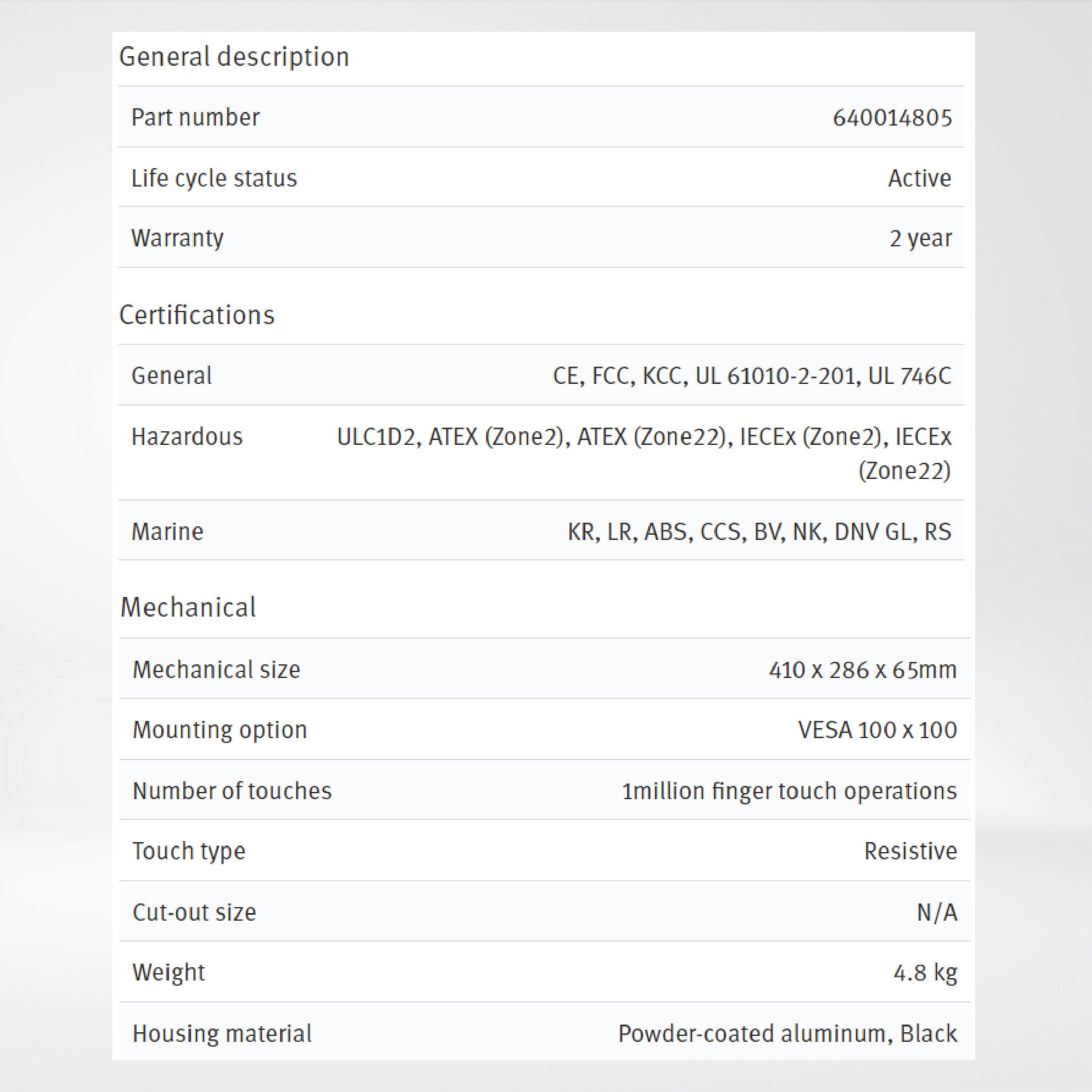Click the Life cycle status label
This screenshot has height=1092, width=1092.
[x=214, y=178]
